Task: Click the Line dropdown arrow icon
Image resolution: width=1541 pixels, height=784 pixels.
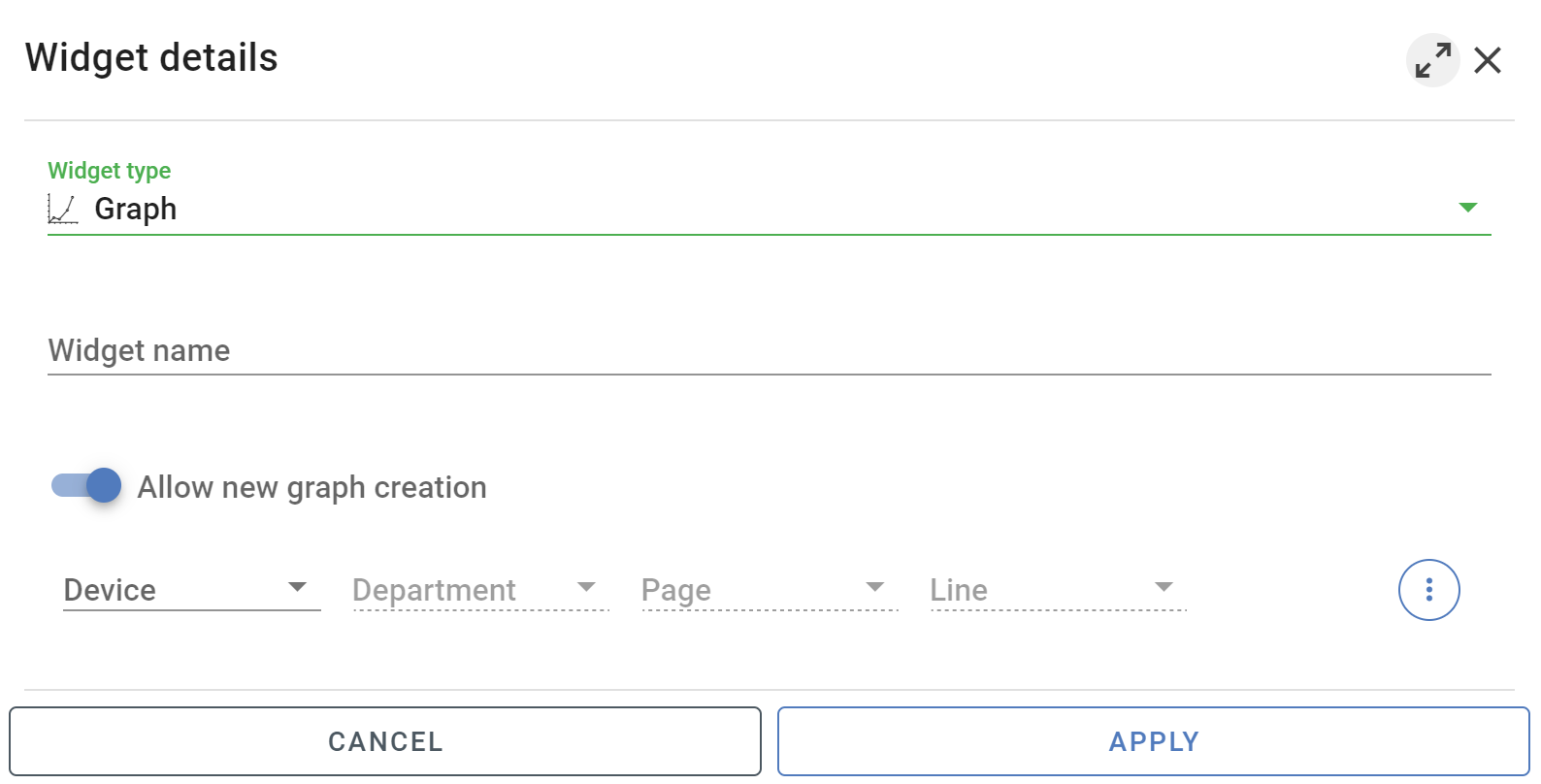Action: click(1163, 587)
